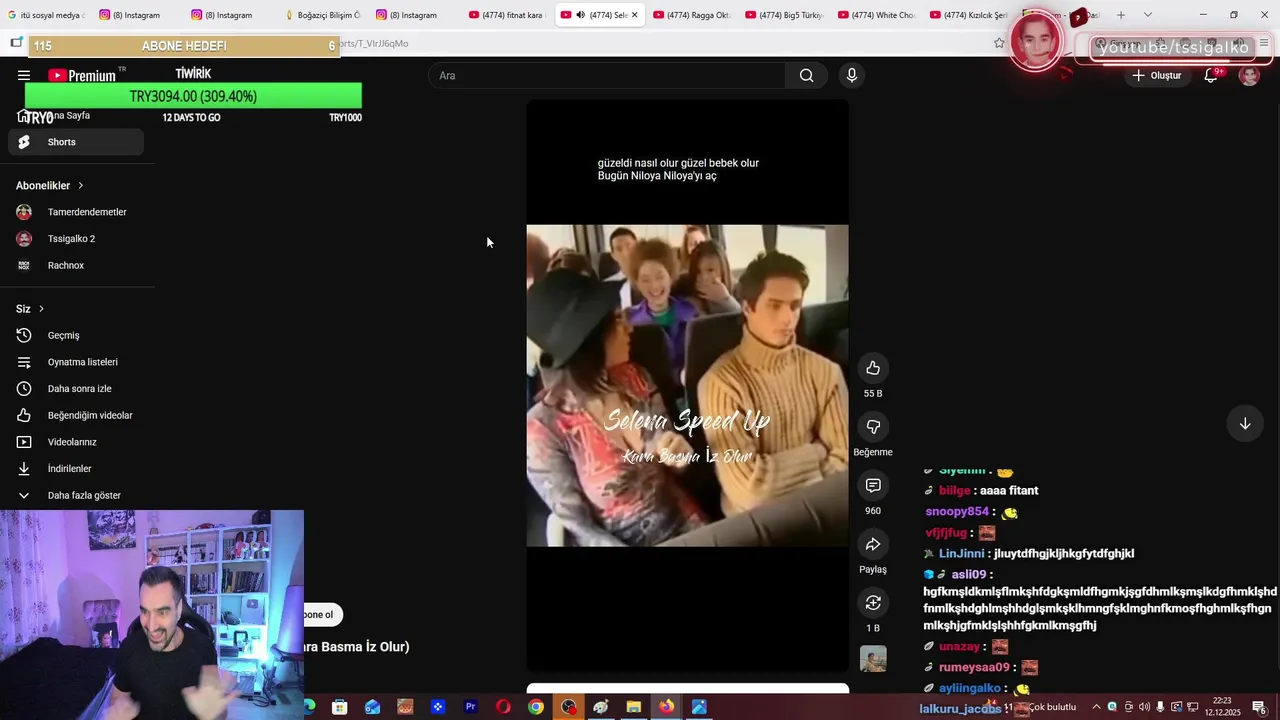Share the Short via Paylaş
The width and height of the screenshot is (1280, 720).
[x=873, y=544]
